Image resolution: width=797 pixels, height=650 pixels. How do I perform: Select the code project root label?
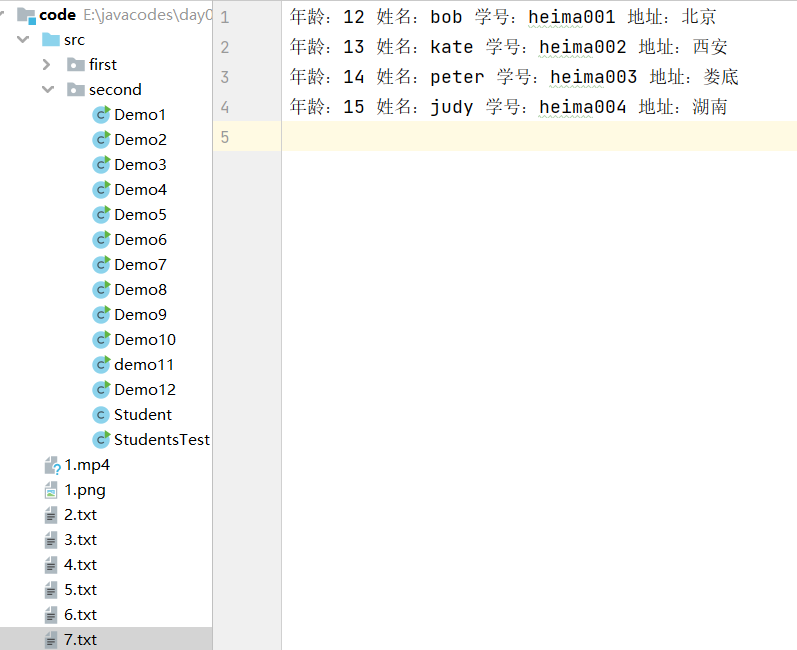(57, 15)
